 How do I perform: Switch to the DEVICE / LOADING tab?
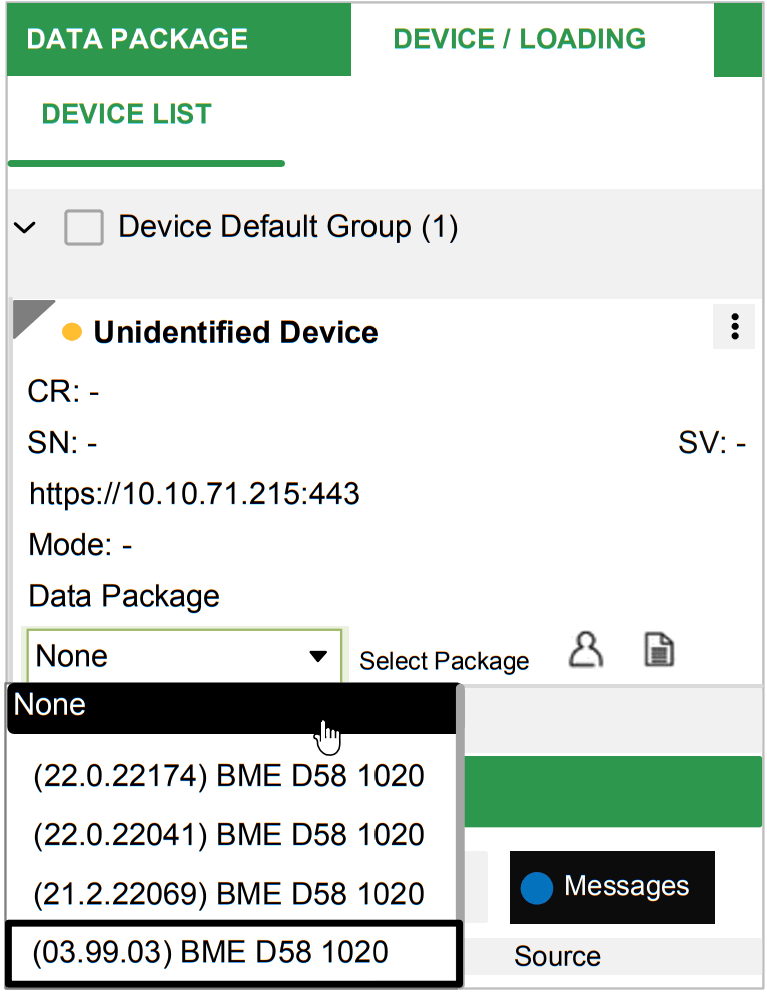pyautogui.click(x=519, y=39)
